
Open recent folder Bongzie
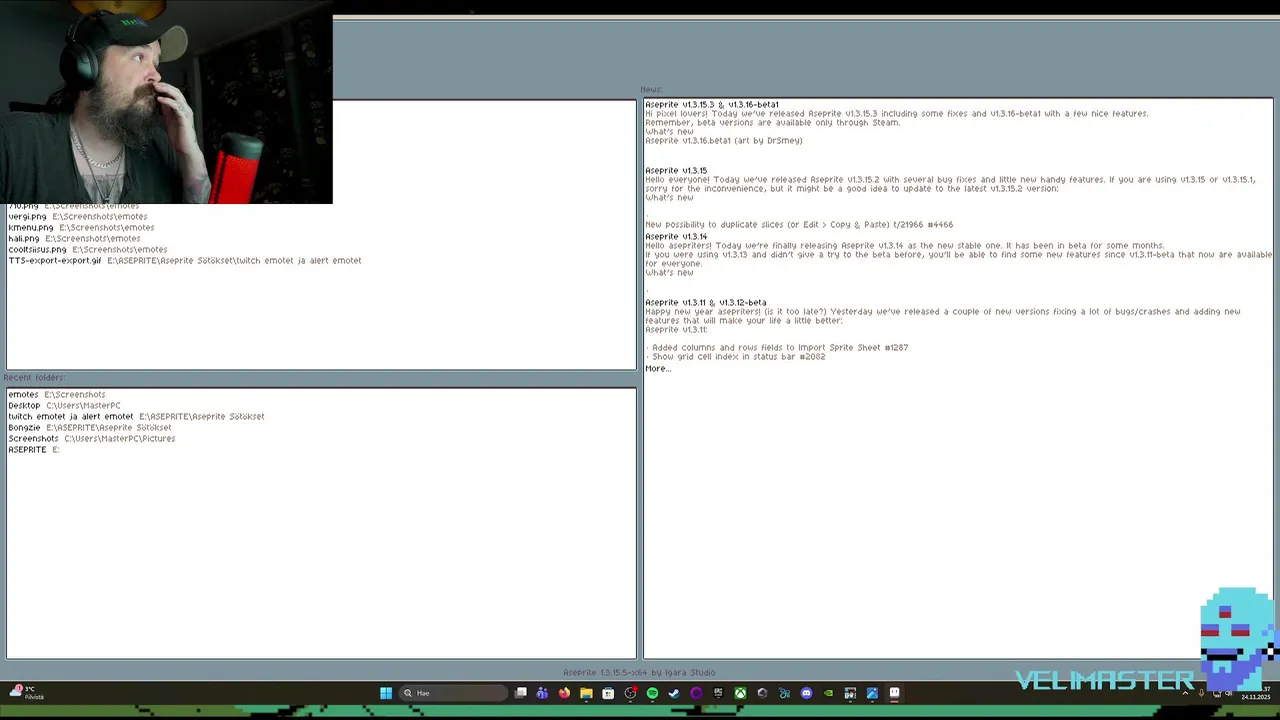point(90,427)
